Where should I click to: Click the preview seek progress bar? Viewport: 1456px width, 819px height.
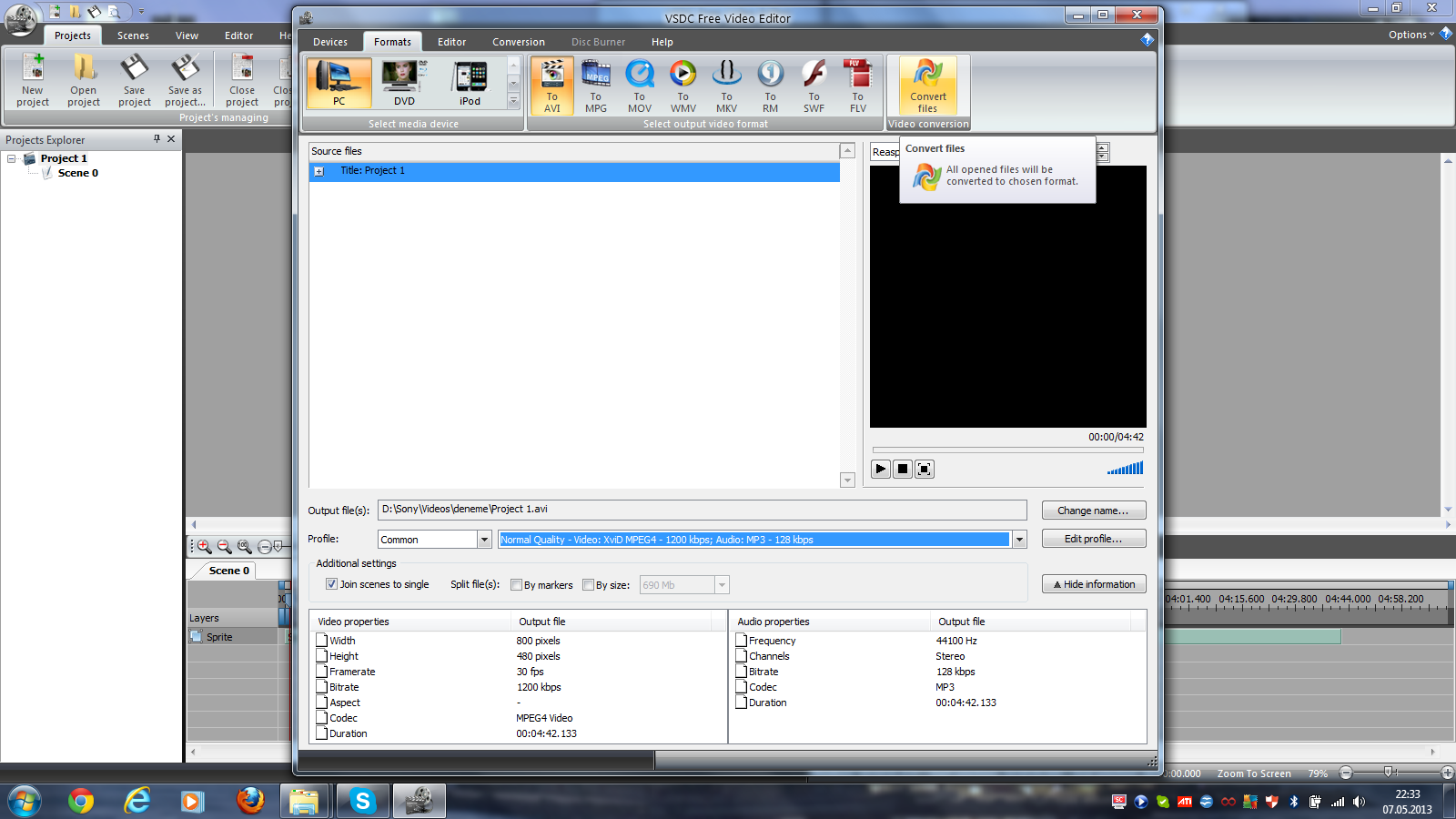click(1008, 450)
